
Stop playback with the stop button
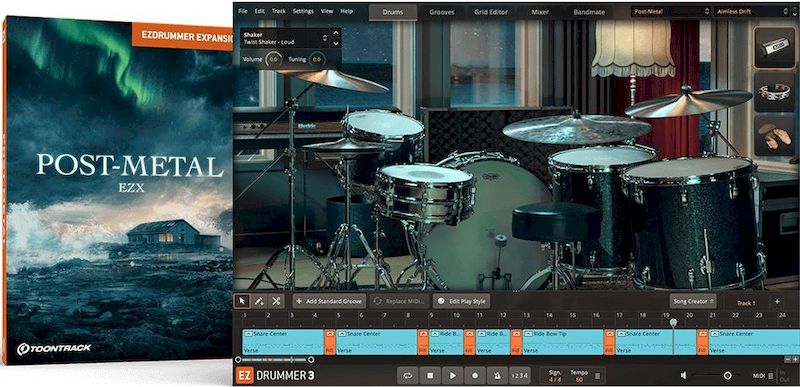[430, 375]
